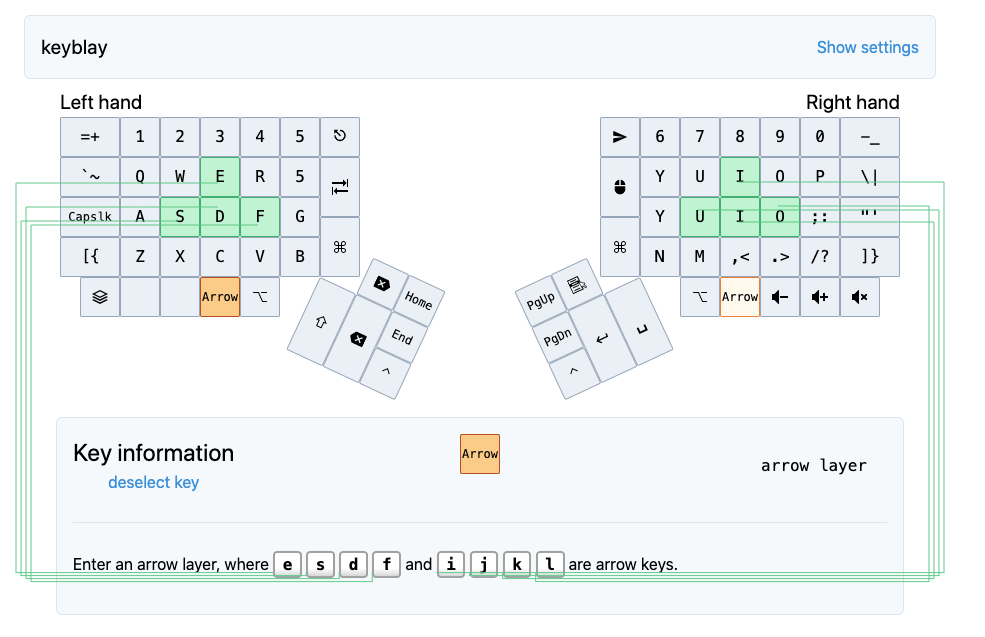This screenshot has width=985, height=637.
Task: Select the Capslk key on the left hand
Action: click(x=89, y=216)
